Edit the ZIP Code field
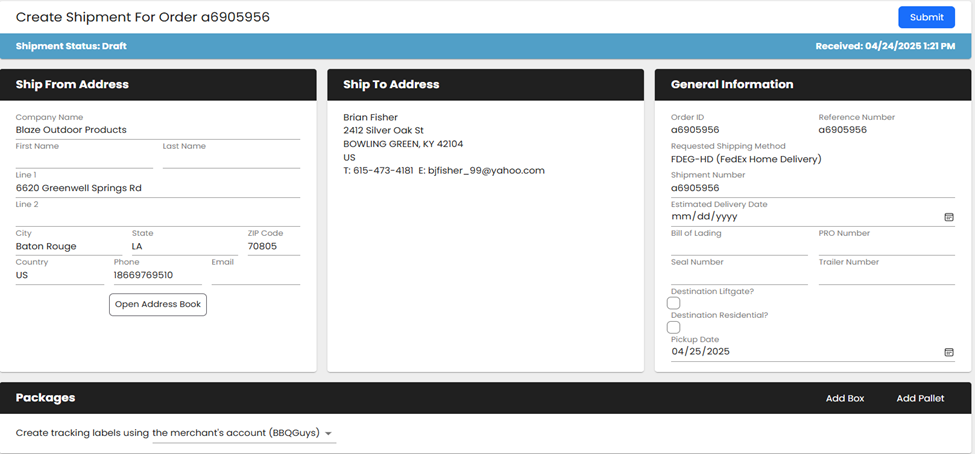The height and width of the screenshot is (454, 975). click(x=273, y=246)
